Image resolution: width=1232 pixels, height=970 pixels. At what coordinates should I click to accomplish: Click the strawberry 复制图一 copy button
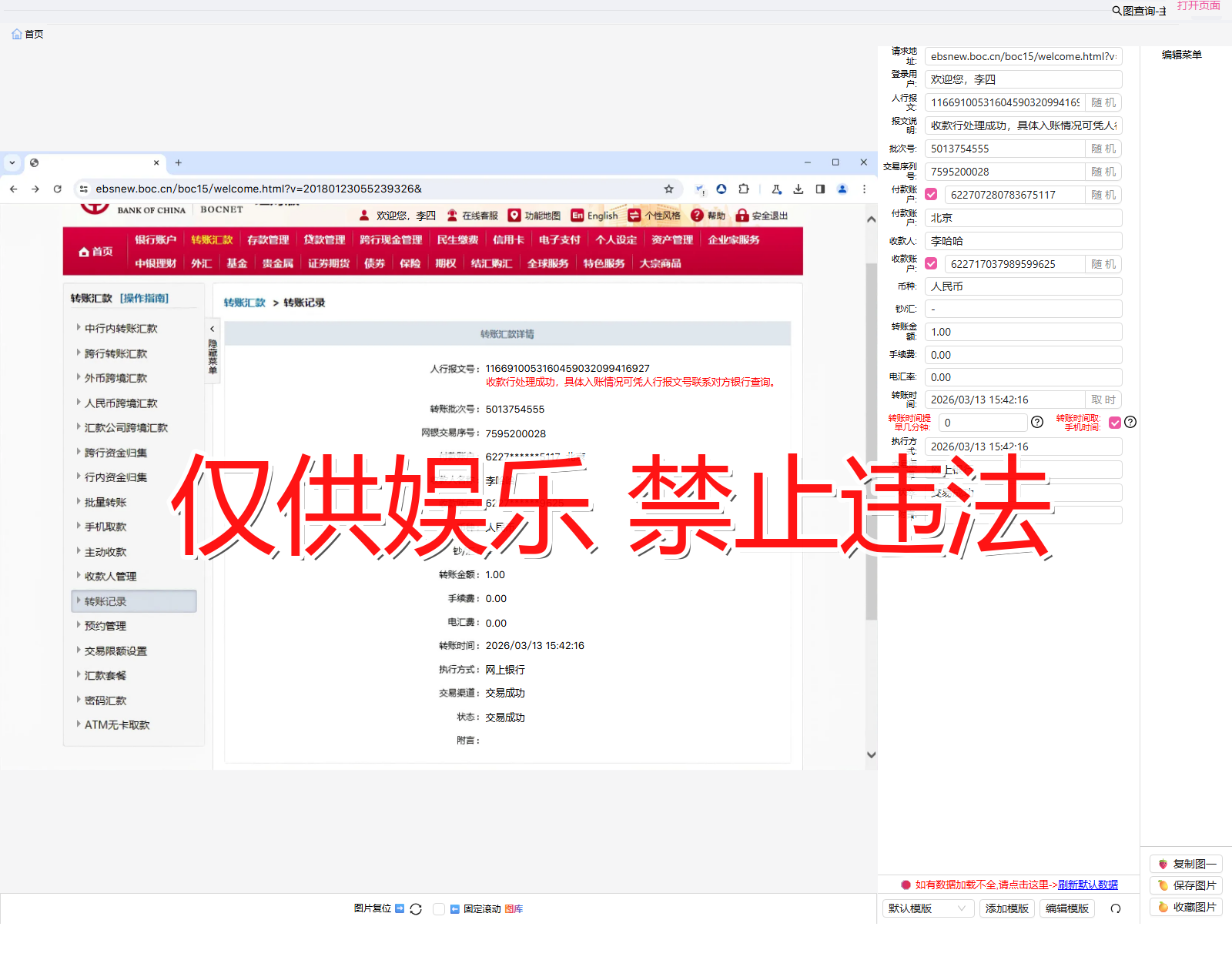(x=1185, y=863)
